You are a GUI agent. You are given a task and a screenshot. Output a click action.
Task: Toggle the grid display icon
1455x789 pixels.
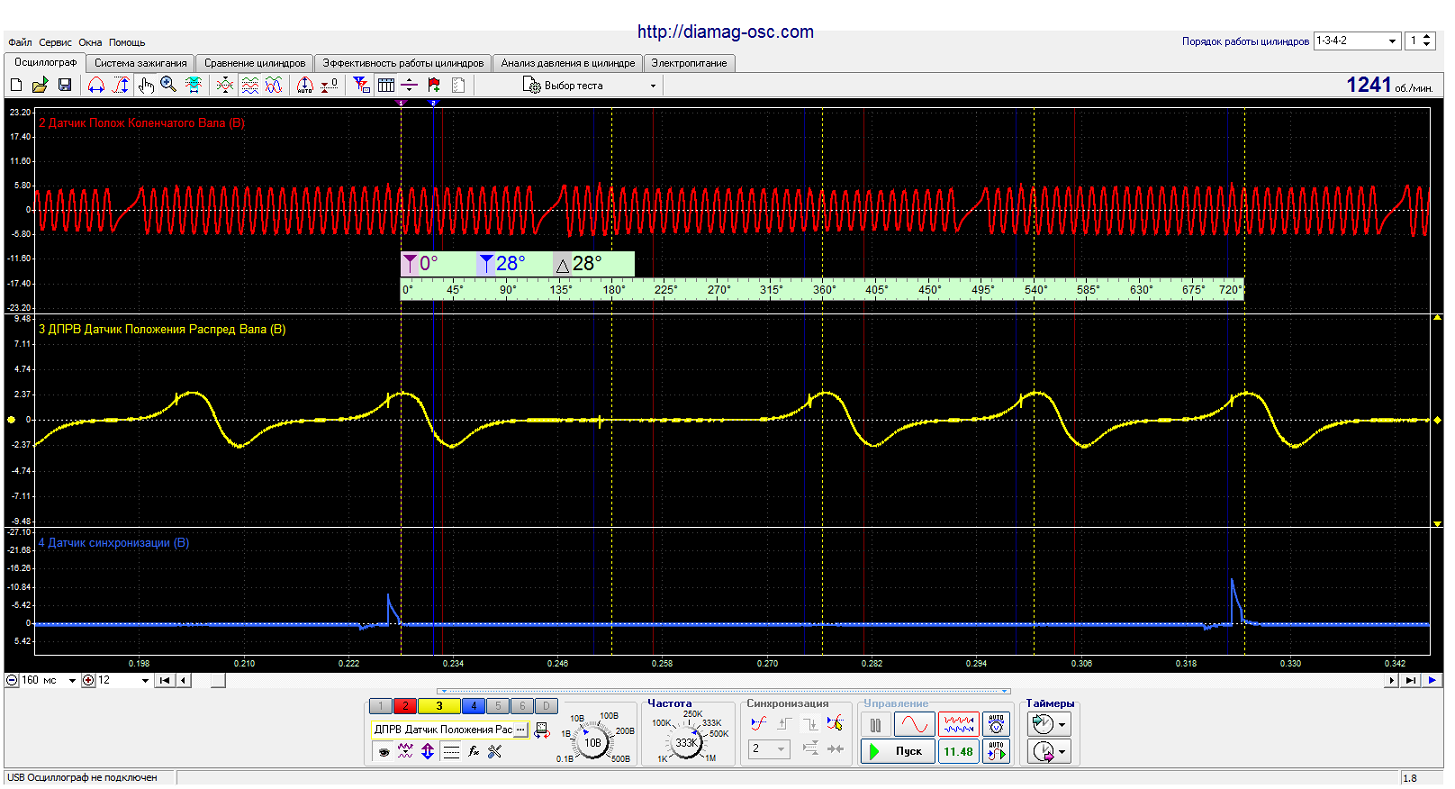click(x=386, y=85)
